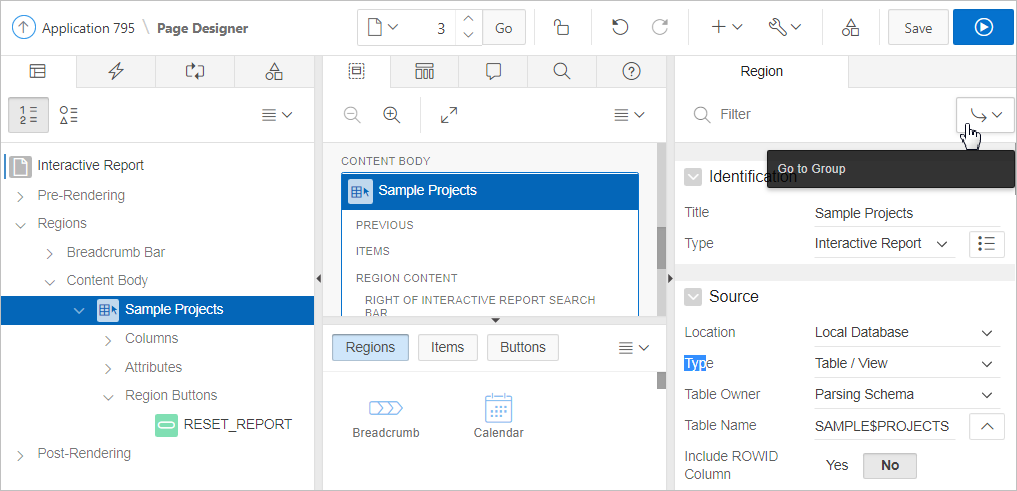The image size is (1017, 491).
Task: Open the Shared Components icon in toolbar
Action: 849,28
